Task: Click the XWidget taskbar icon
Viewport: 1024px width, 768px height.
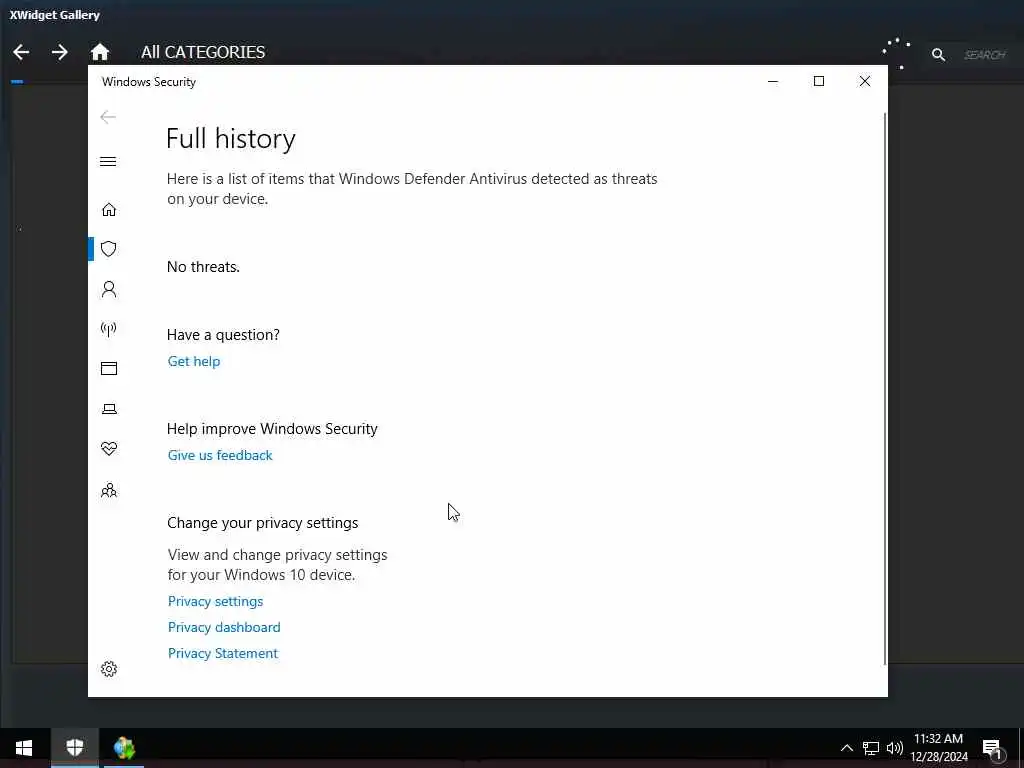Action: coord(124,748)
